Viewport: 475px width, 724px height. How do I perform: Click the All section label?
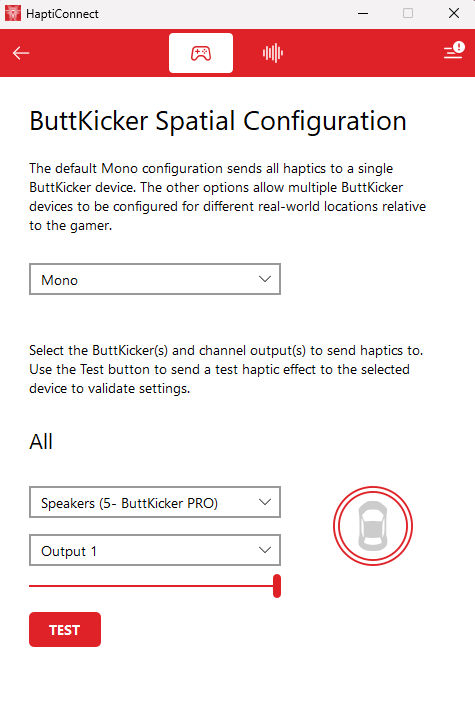point(41,442)
